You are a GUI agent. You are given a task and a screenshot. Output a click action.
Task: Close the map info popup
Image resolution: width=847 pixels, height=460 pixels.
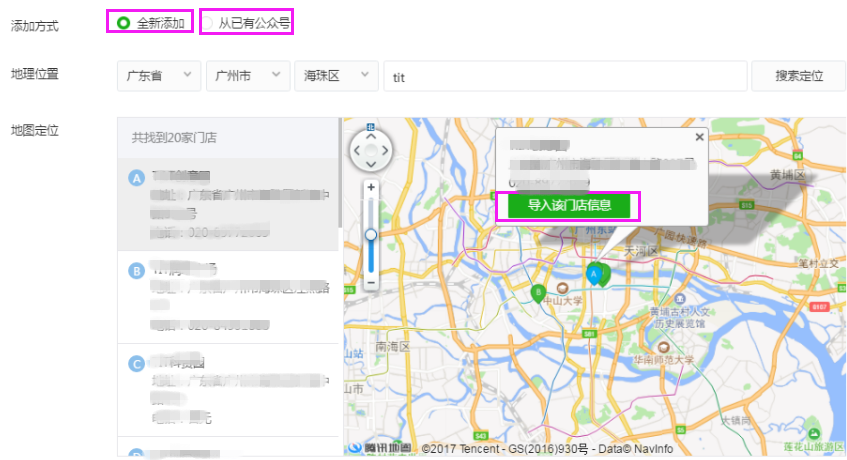pyautogui.click(x=699, y=137)
